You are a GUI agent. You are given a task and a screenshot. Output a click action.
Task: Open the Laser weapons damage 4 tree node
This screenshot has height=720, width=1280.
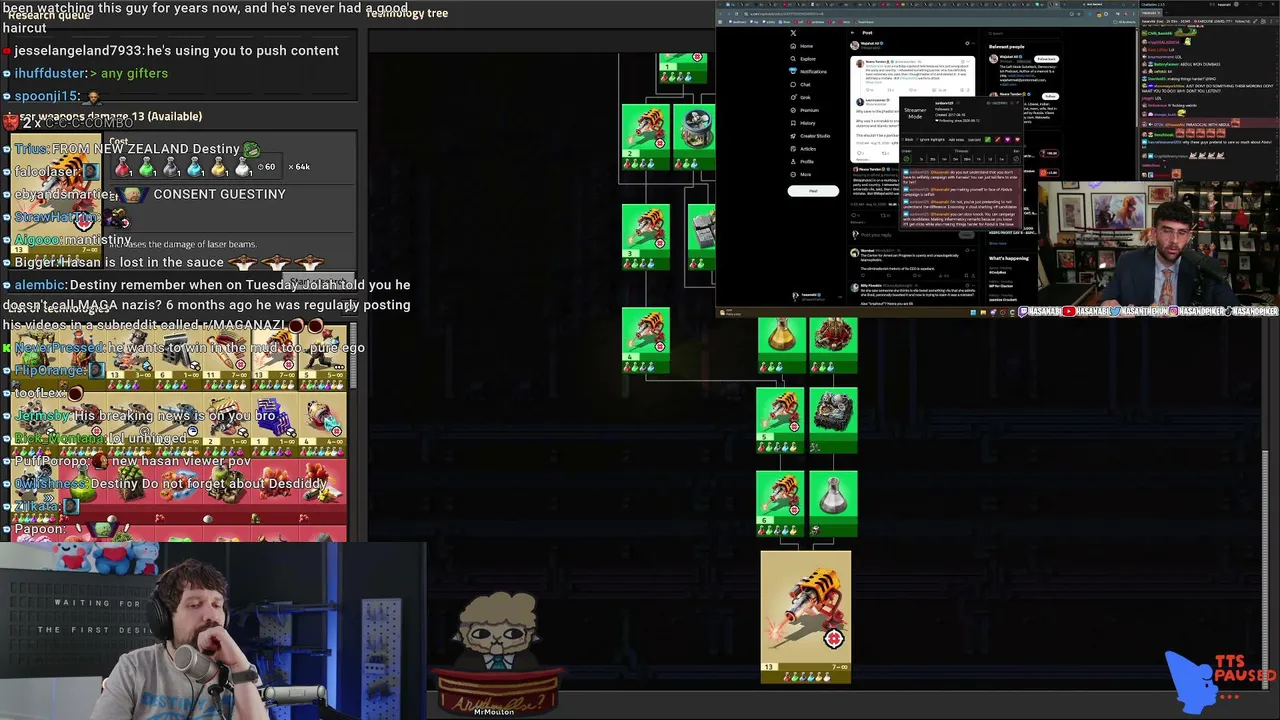pyautogui.click(x=646, y=341)
